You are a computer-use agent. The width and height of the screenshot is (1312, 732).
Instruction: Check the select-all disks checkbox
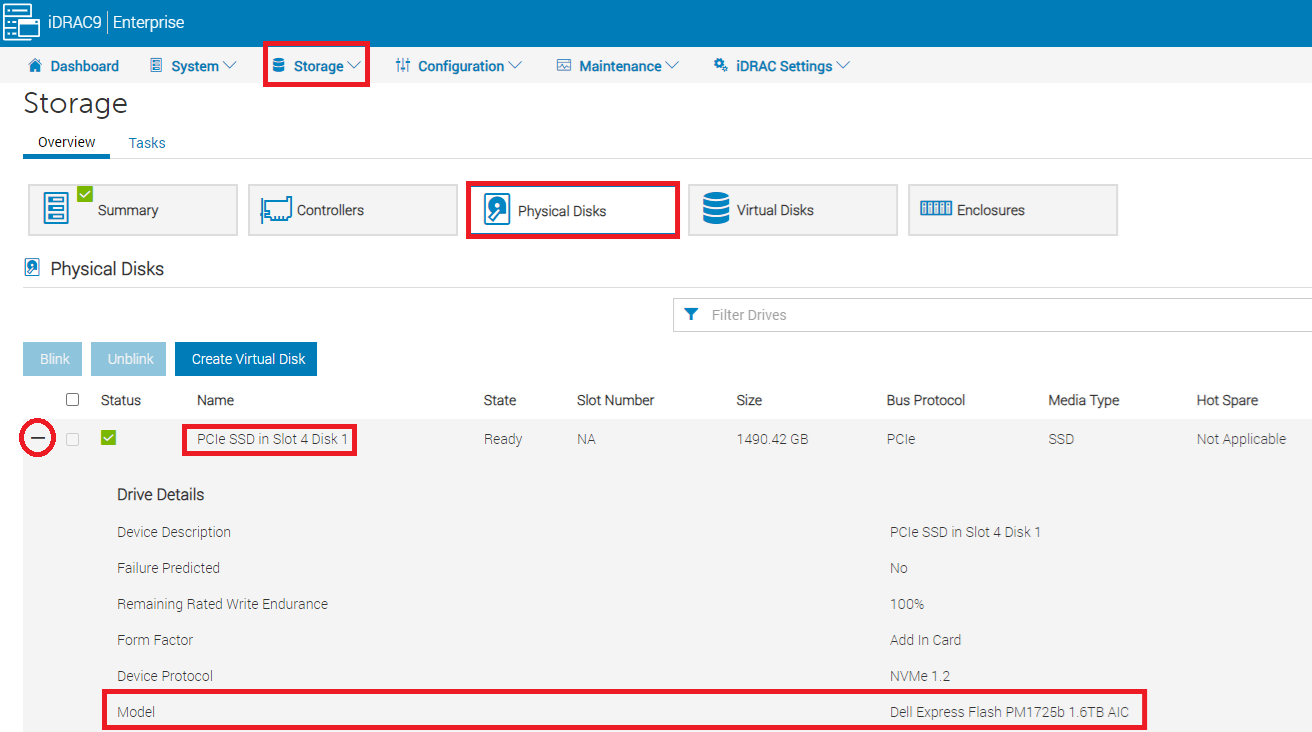(72, 398)
